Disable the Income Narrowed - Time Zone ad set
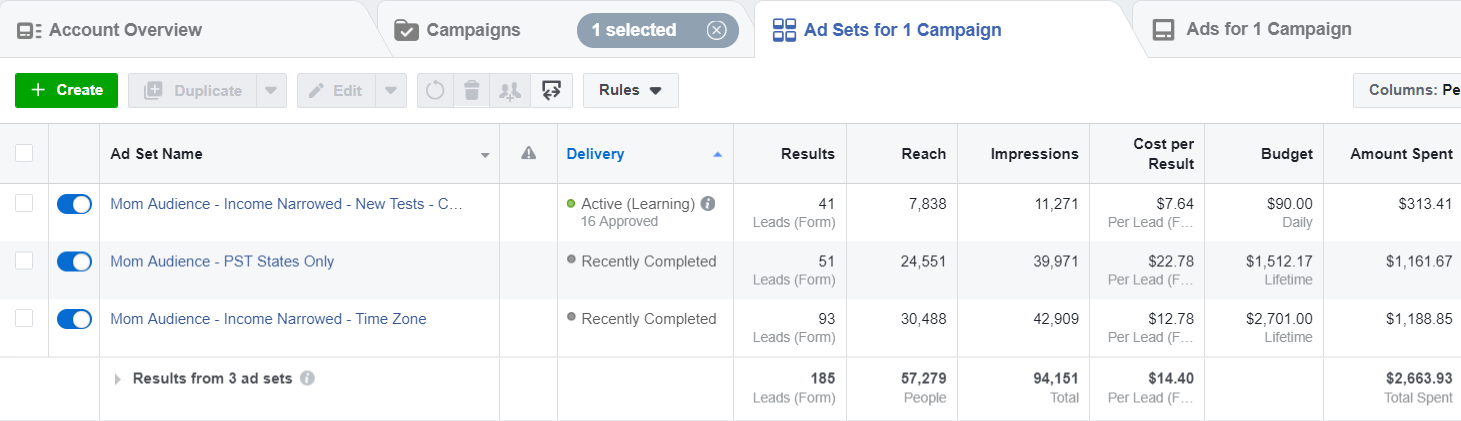Image resolution: width=1461 pixels, height=421 pixels. [74, 319]
